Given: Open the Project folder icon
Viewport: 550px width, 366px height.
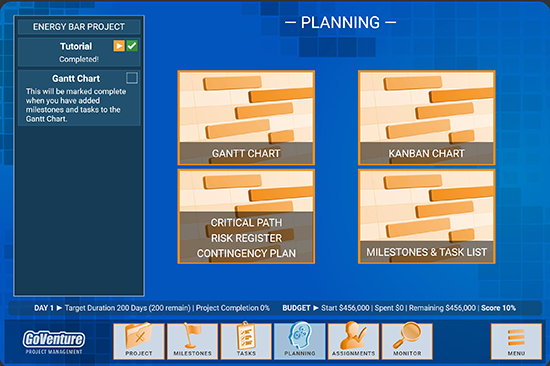Looking at the screenshot, I should point(139,341).
